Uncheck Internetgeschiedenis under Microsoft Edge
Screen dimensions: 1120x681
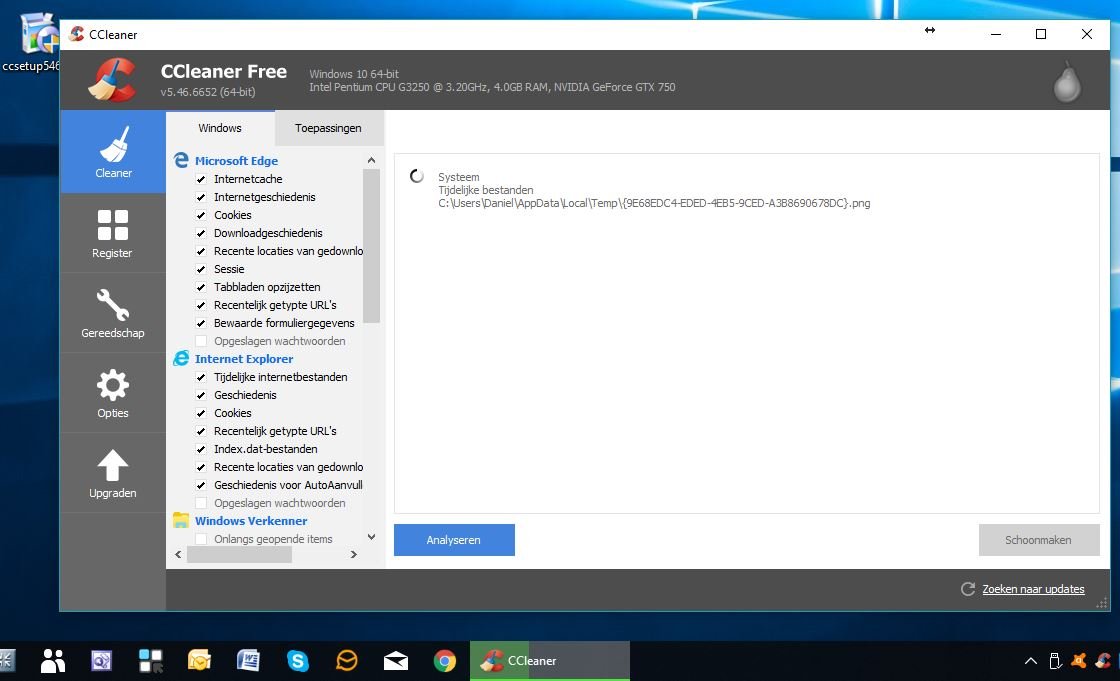tap(201, 197)
